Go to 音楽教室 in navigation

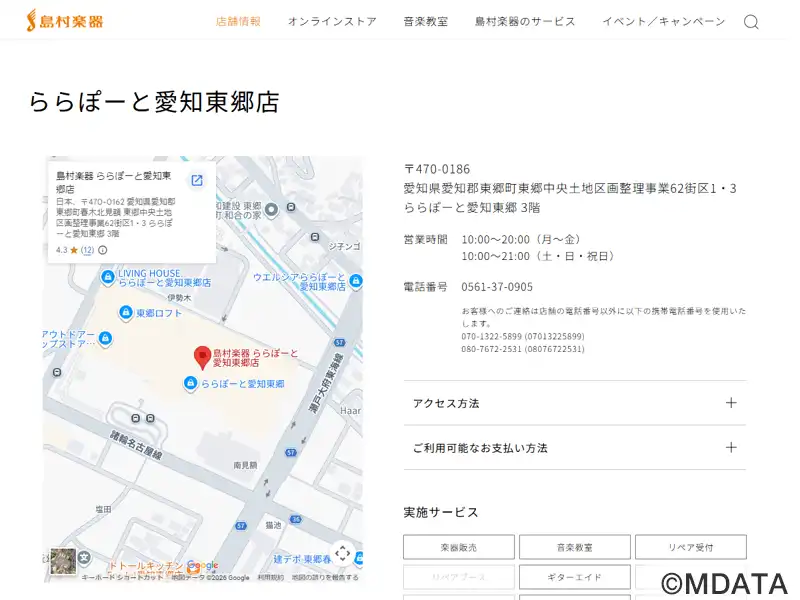[x=425, y=21]
